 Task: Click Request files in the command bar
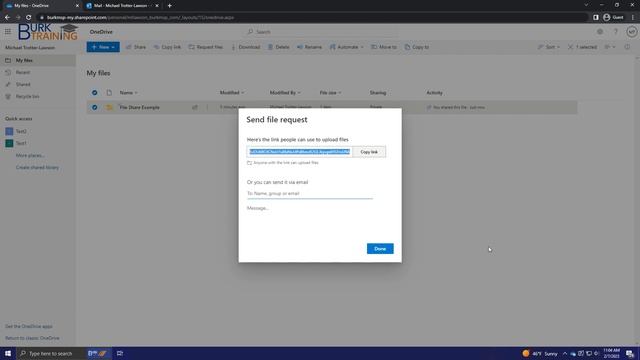pos(206,47)
